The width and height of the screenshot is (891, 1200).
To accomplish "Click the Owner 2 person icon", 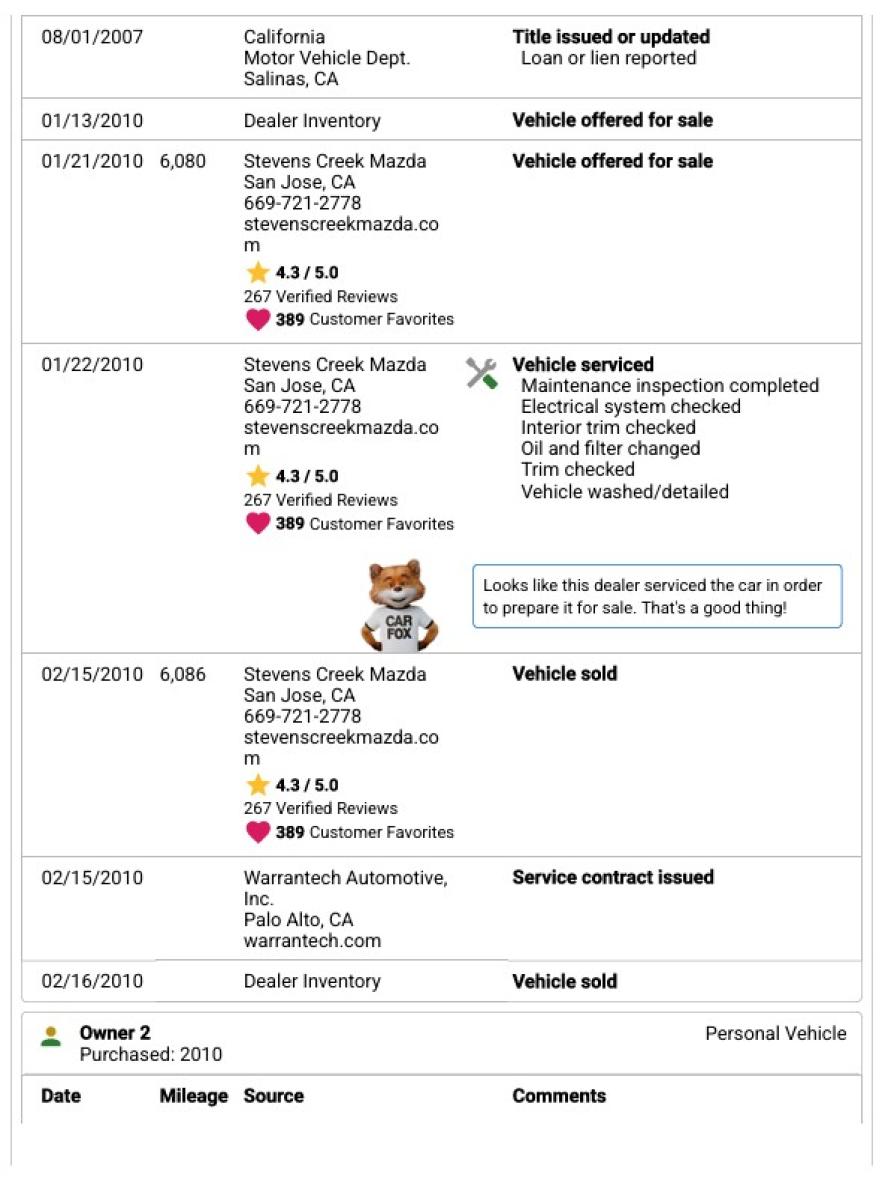I will 51,1035.
